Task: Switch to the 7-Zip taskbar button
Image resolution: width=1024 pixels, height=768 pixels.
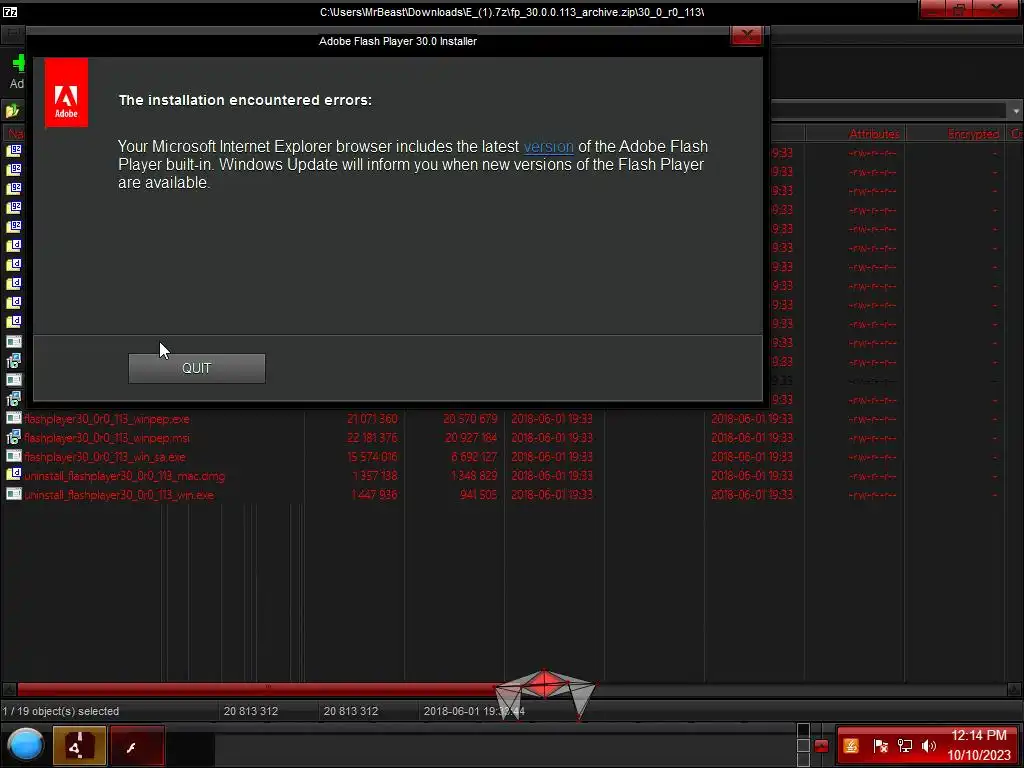Action: click(x=79, y=745)
